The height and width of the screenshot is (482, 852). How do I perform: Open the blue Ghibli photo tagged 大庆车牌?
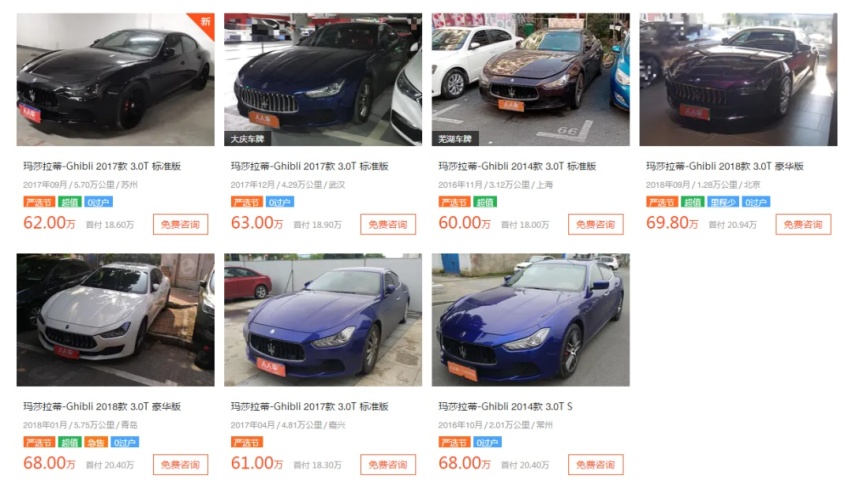[x=323, y=79]
